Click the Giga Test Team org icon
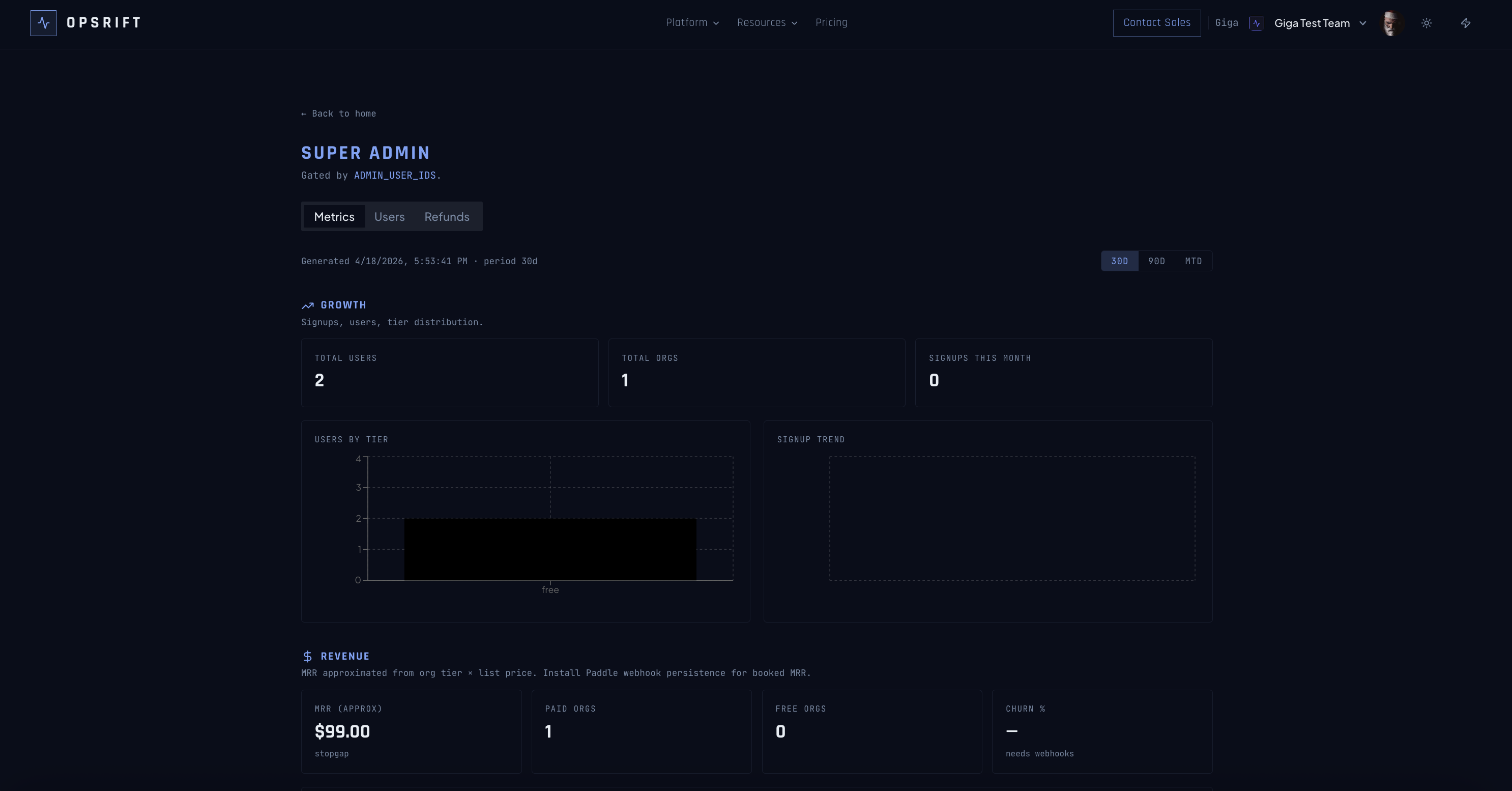This screenshot has width=1512, height=791. pyautogui.click(x=1256, y=23)
